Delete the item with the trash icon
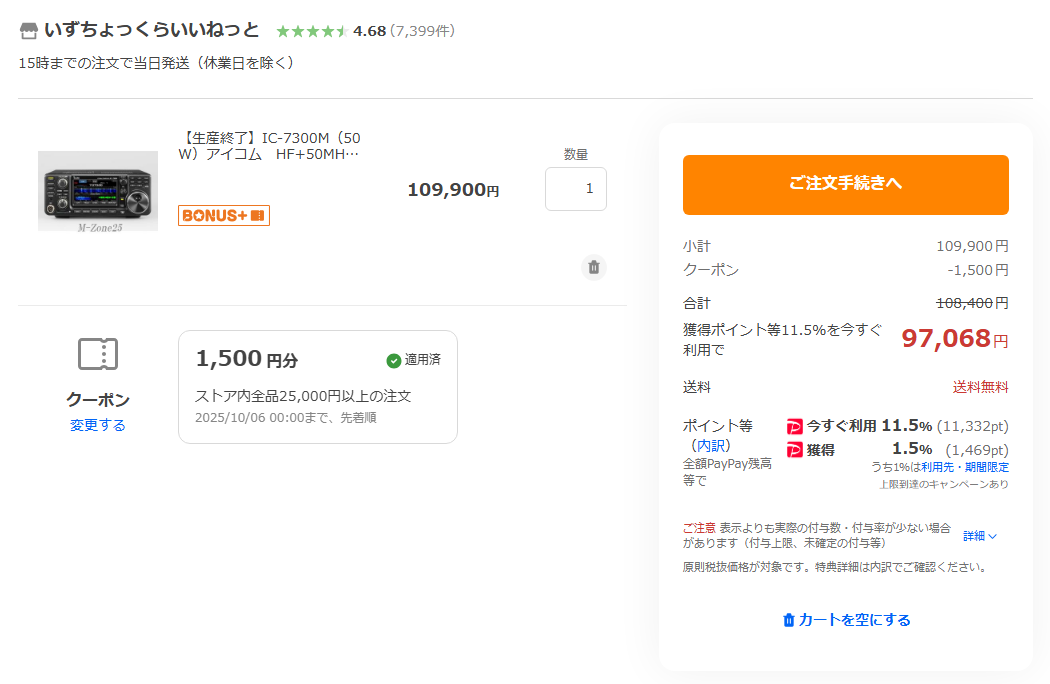 point(594,267)
